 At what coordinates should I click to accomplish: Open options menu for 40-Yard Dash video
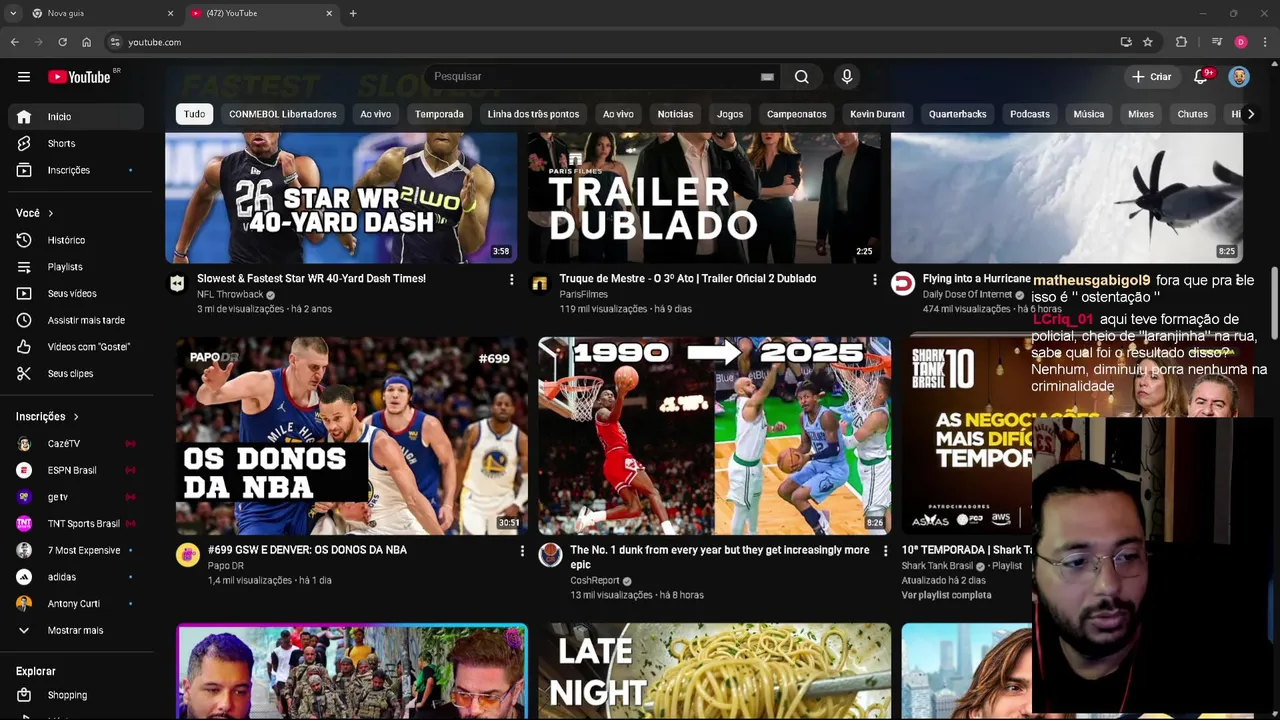(512, 280)
